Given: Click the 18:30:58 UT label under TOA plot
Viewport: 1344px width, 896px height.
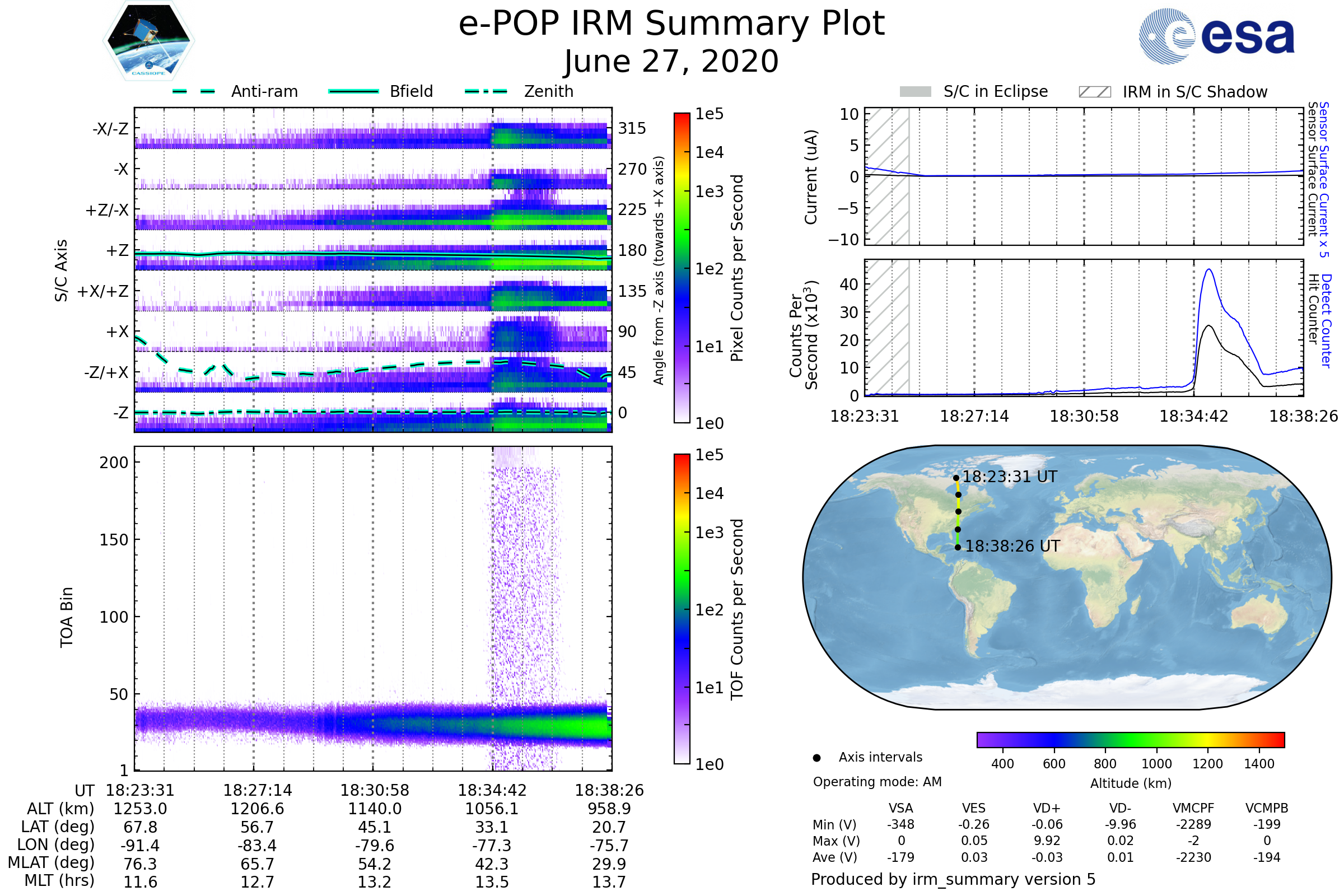Looking at the screenshot, I should [x=375, y=790].
